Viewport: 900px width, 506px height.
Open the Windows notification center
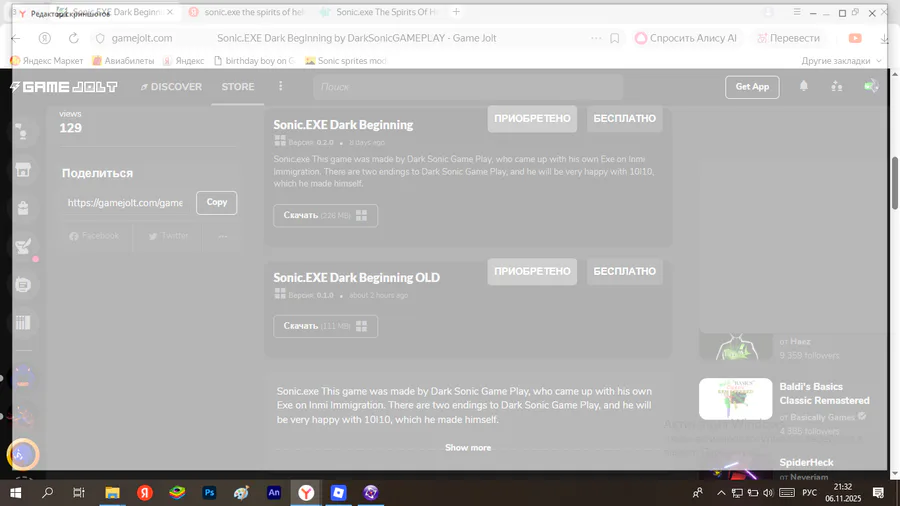[878, 493]
